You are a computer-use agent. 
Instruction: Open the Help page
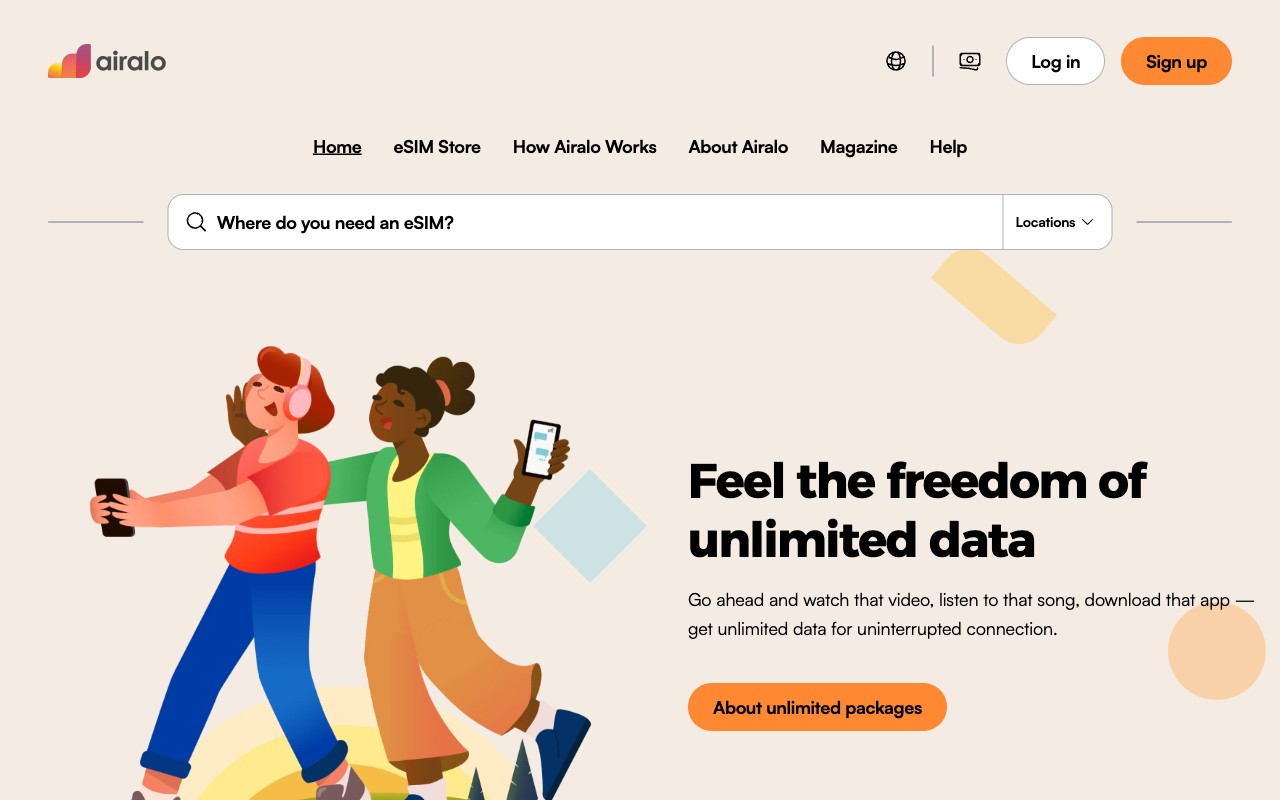coord(948,147)
